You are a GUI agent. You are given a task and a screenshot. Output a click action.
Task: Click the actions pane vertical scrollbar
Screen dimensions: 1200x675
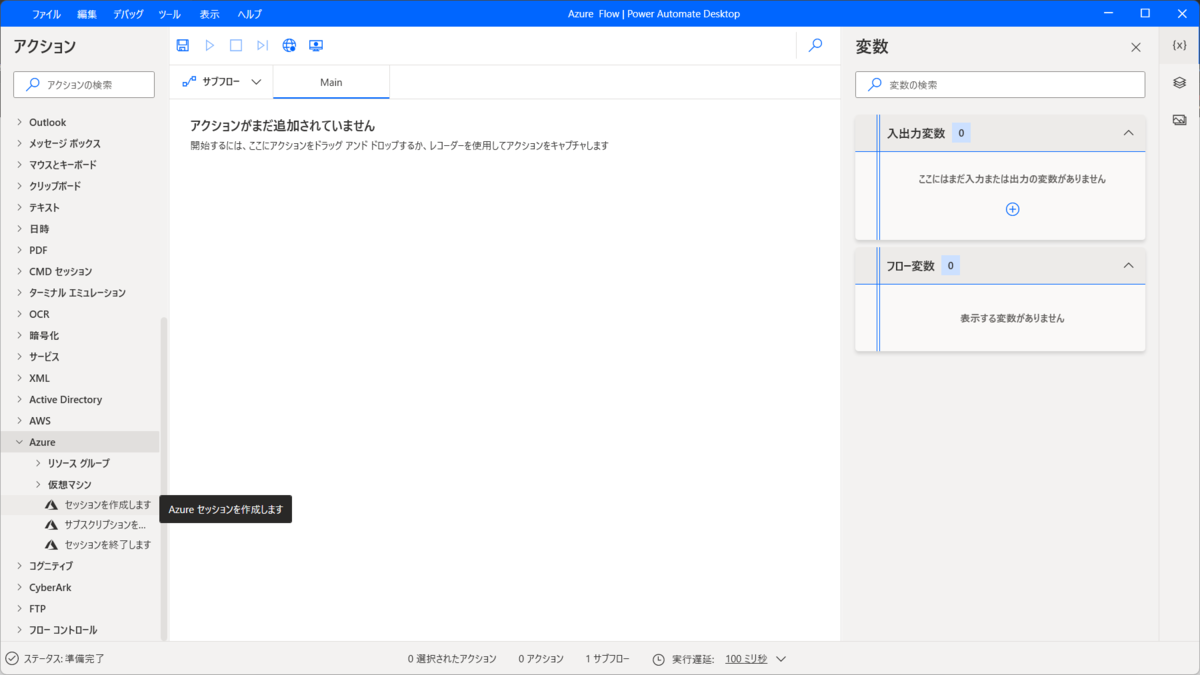tap(164, 478)
